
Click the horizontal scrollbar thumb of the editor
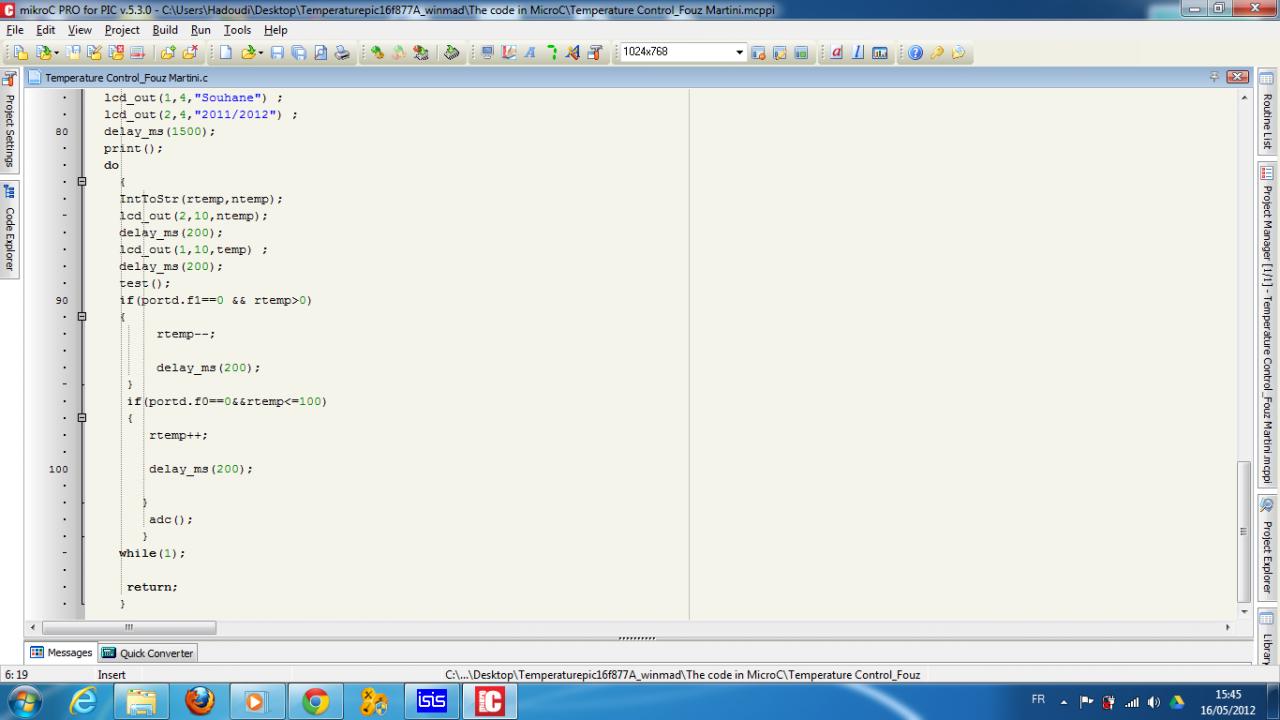(x=129, y=628)
